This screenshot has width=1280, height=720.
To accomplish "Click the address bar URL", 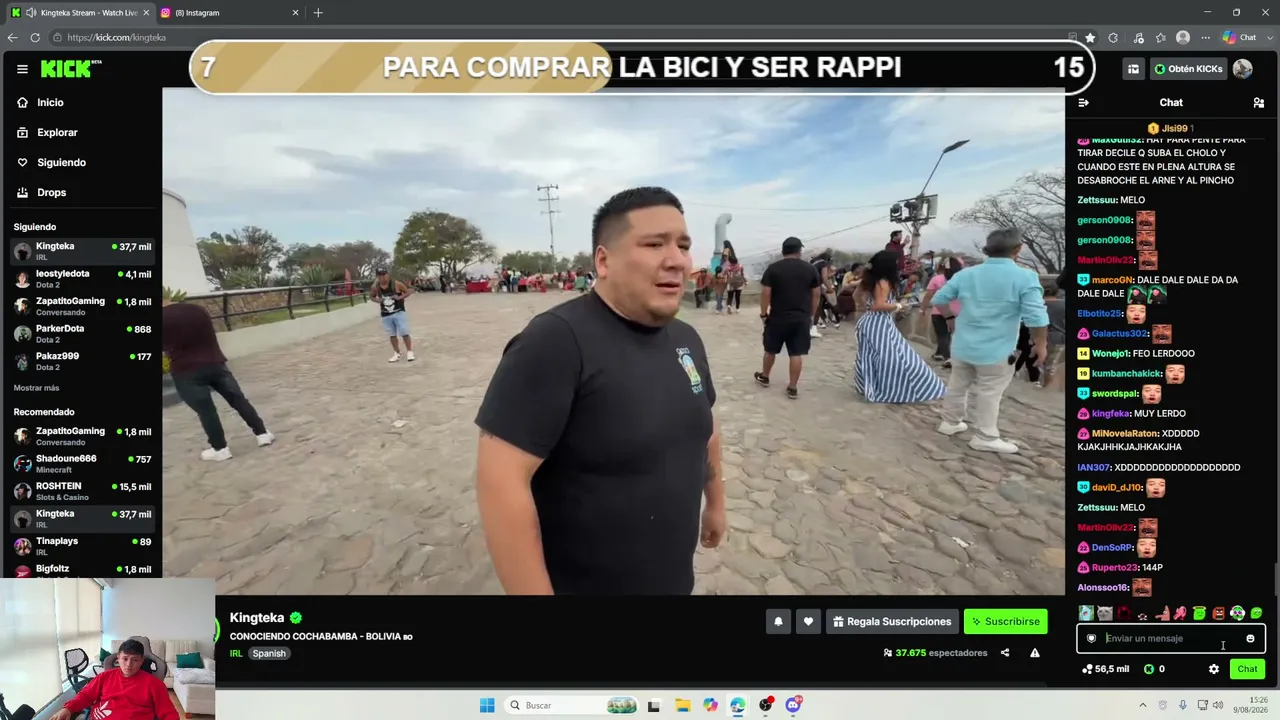I will click(116, 37).
